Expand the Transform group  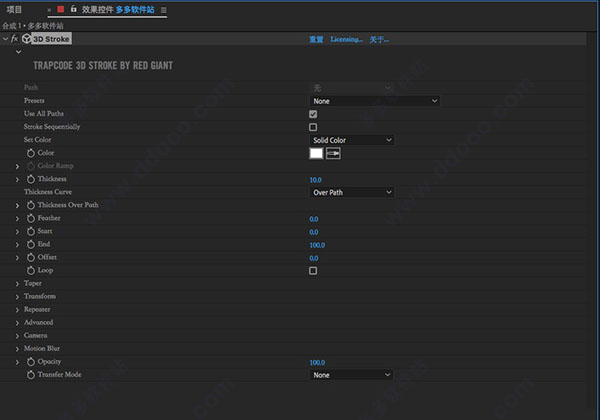(x=17, y=297)
